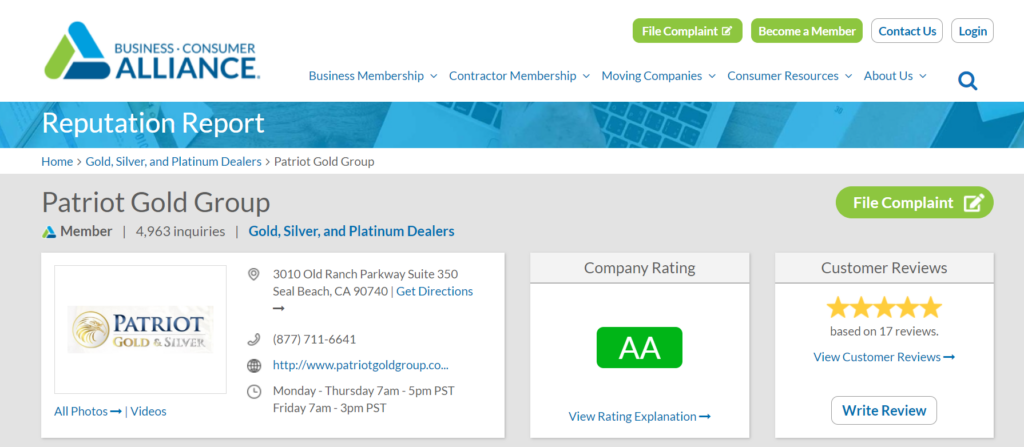Image resolution: width=1024 pixels, height=447 pixels.
Task: Click the small BCA Member badge icon
Action: (49, 232)
